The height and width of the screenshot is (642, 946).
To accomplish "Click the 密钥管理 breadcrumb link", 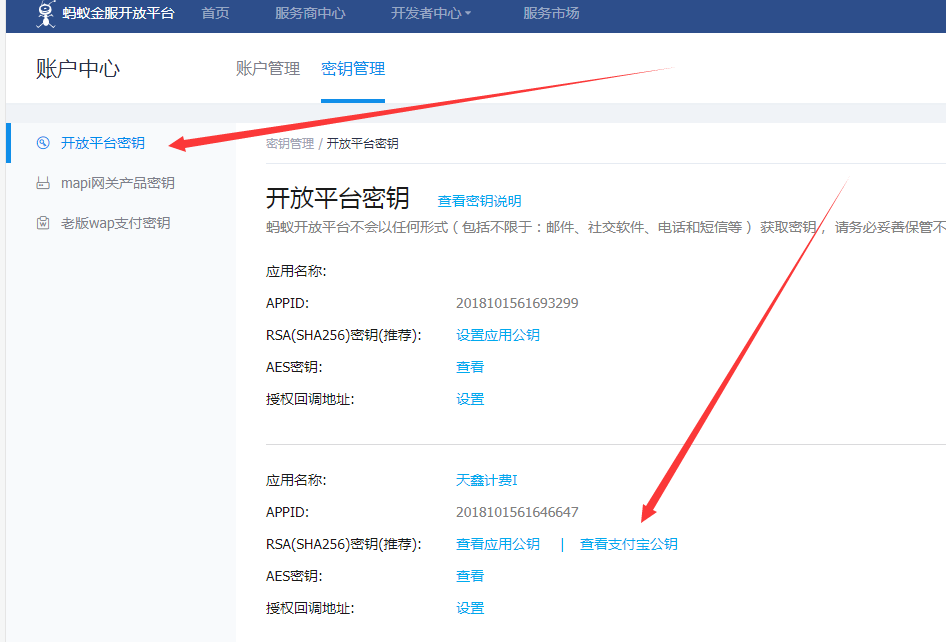I will point(290,144).
